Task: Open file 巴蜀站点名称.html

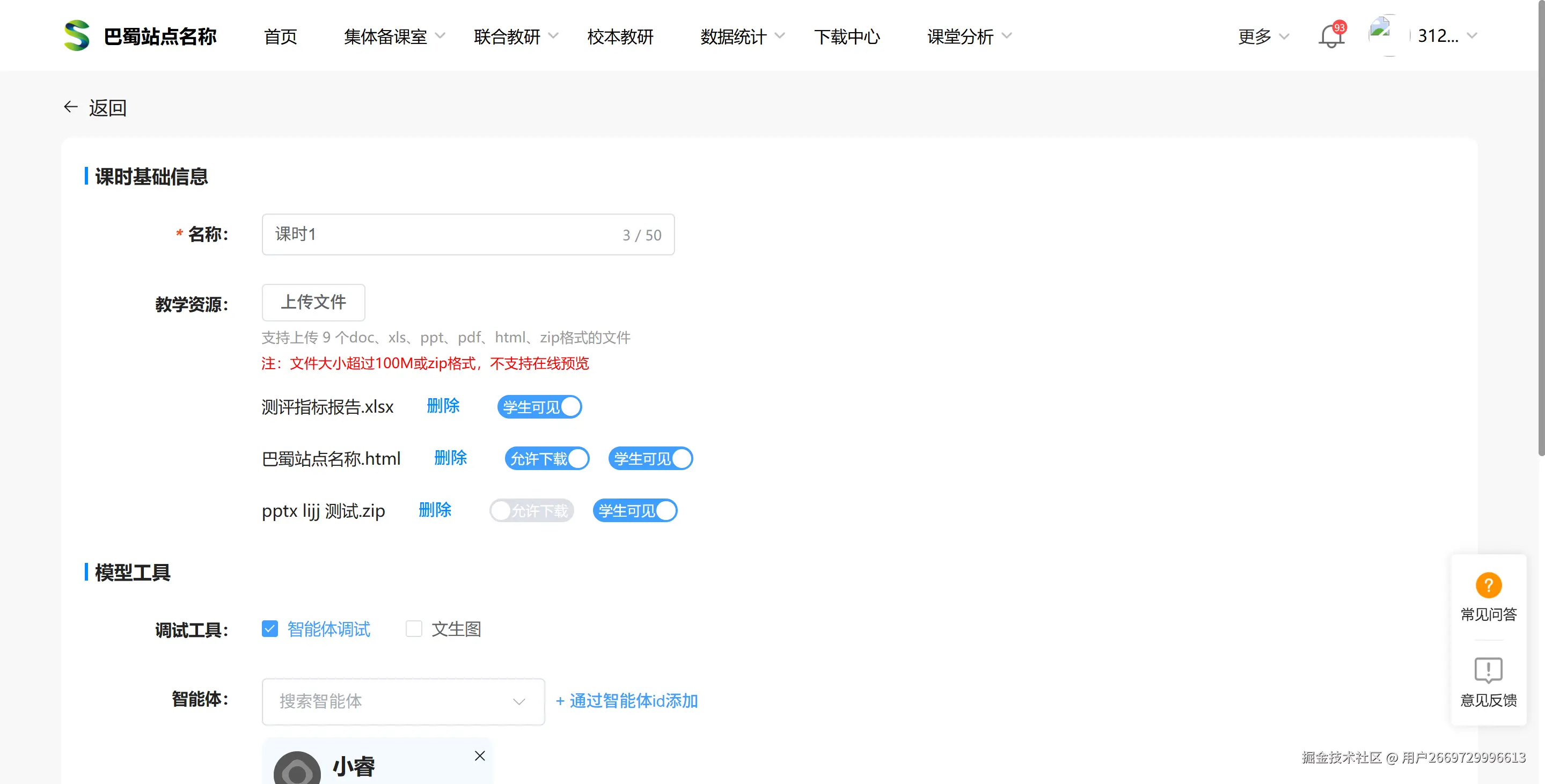Action: (331, 458)
